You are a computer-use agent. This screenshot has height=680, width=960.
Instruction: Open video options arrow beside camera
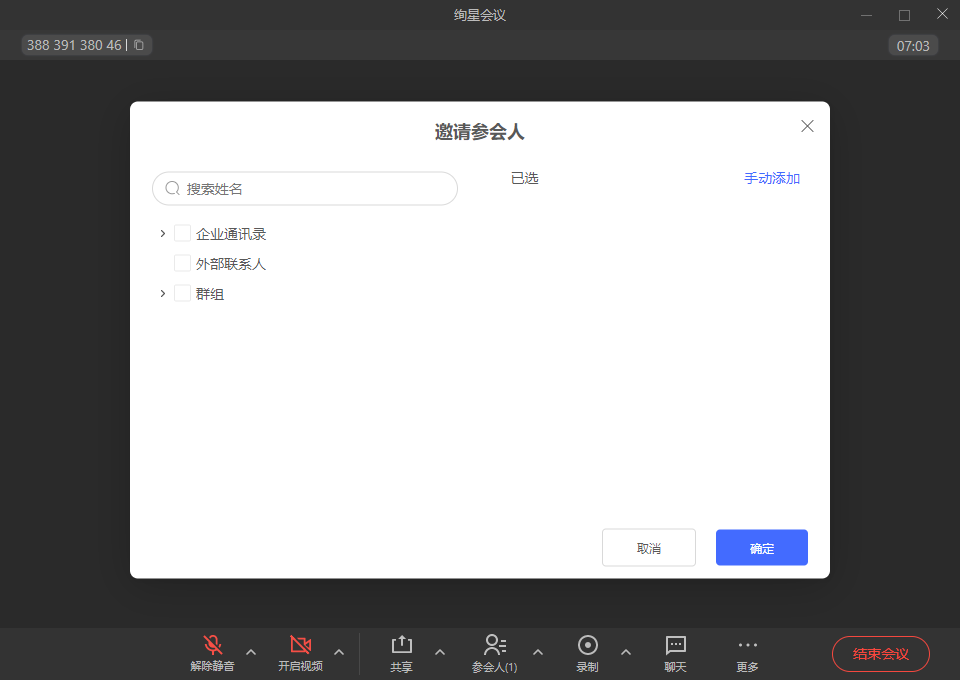coord(339,652)
